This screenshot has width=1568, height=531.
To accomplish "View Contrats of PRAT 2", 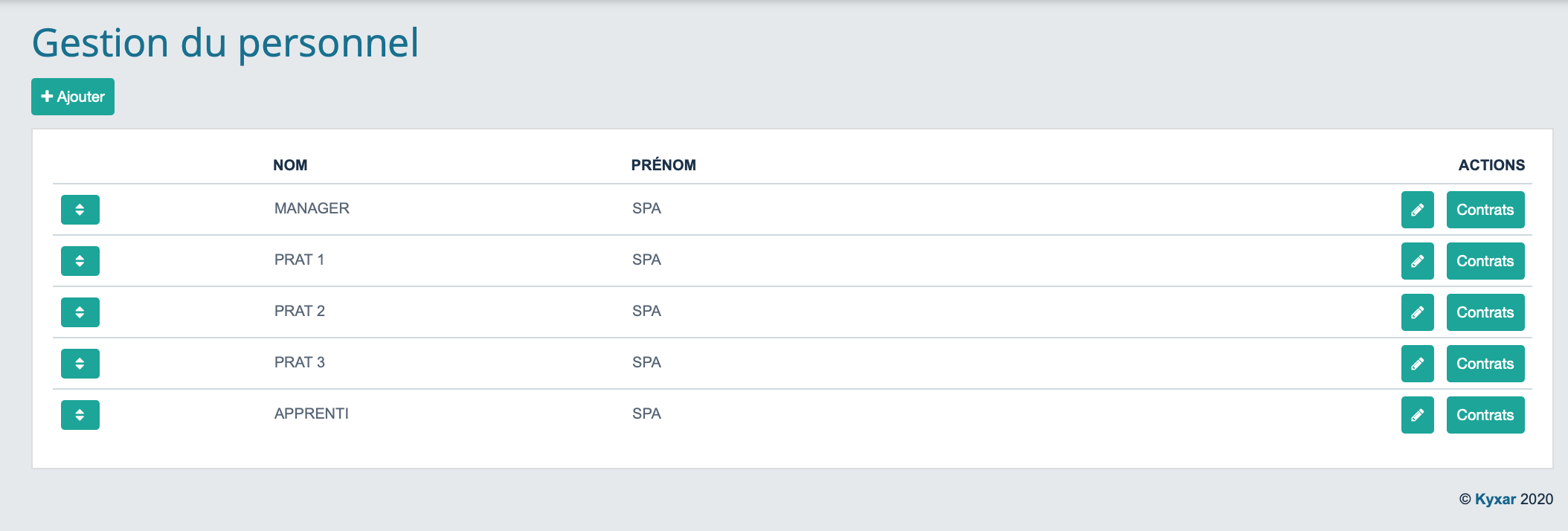I will coord(1485,312).
